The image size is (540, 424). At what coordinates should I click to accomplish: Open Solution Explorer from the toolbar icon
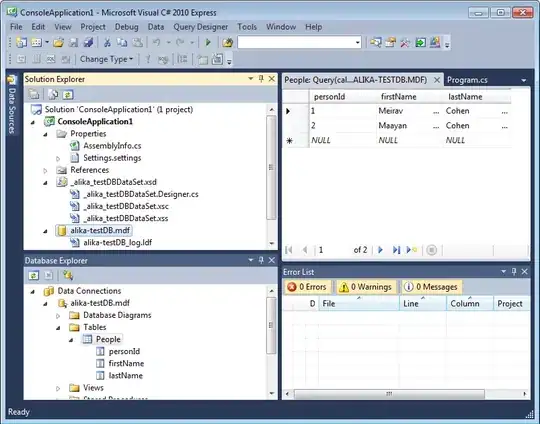click(376, 43)
